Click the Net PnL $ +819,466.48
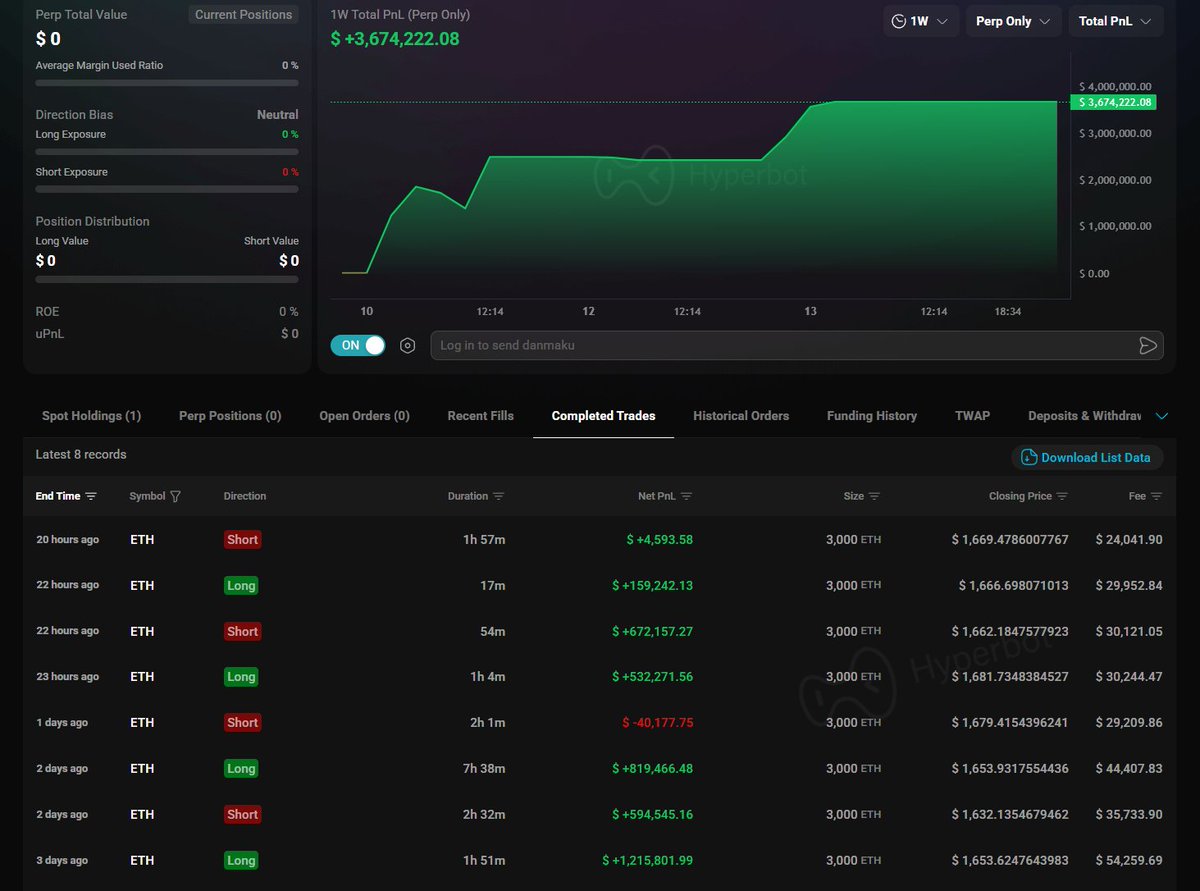Screen dimensions: 1200x891 653,769
